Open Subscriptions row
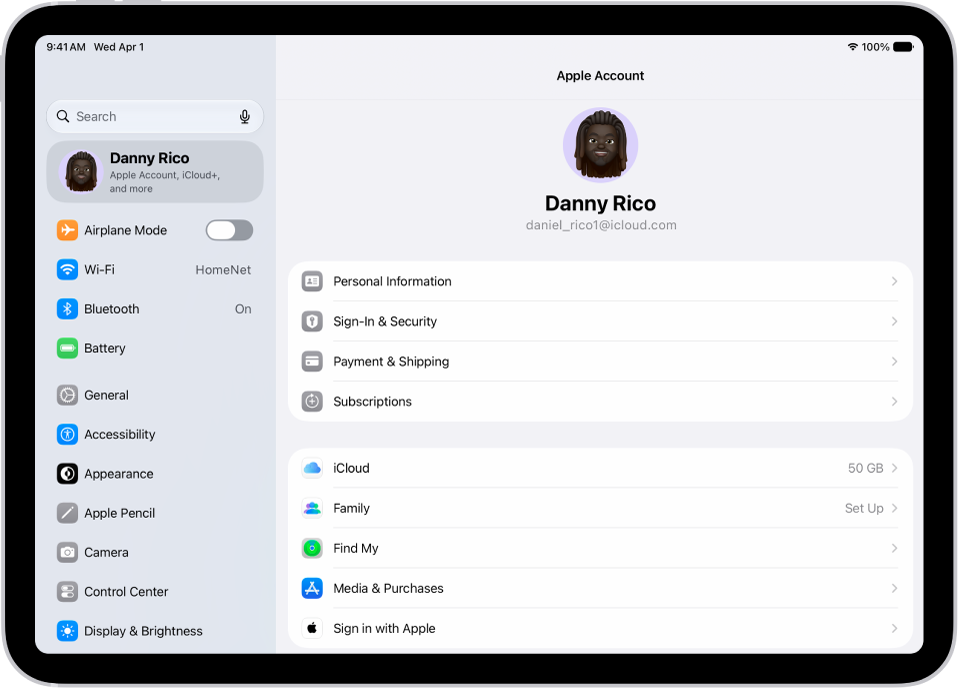 click(x=600, y=402)
